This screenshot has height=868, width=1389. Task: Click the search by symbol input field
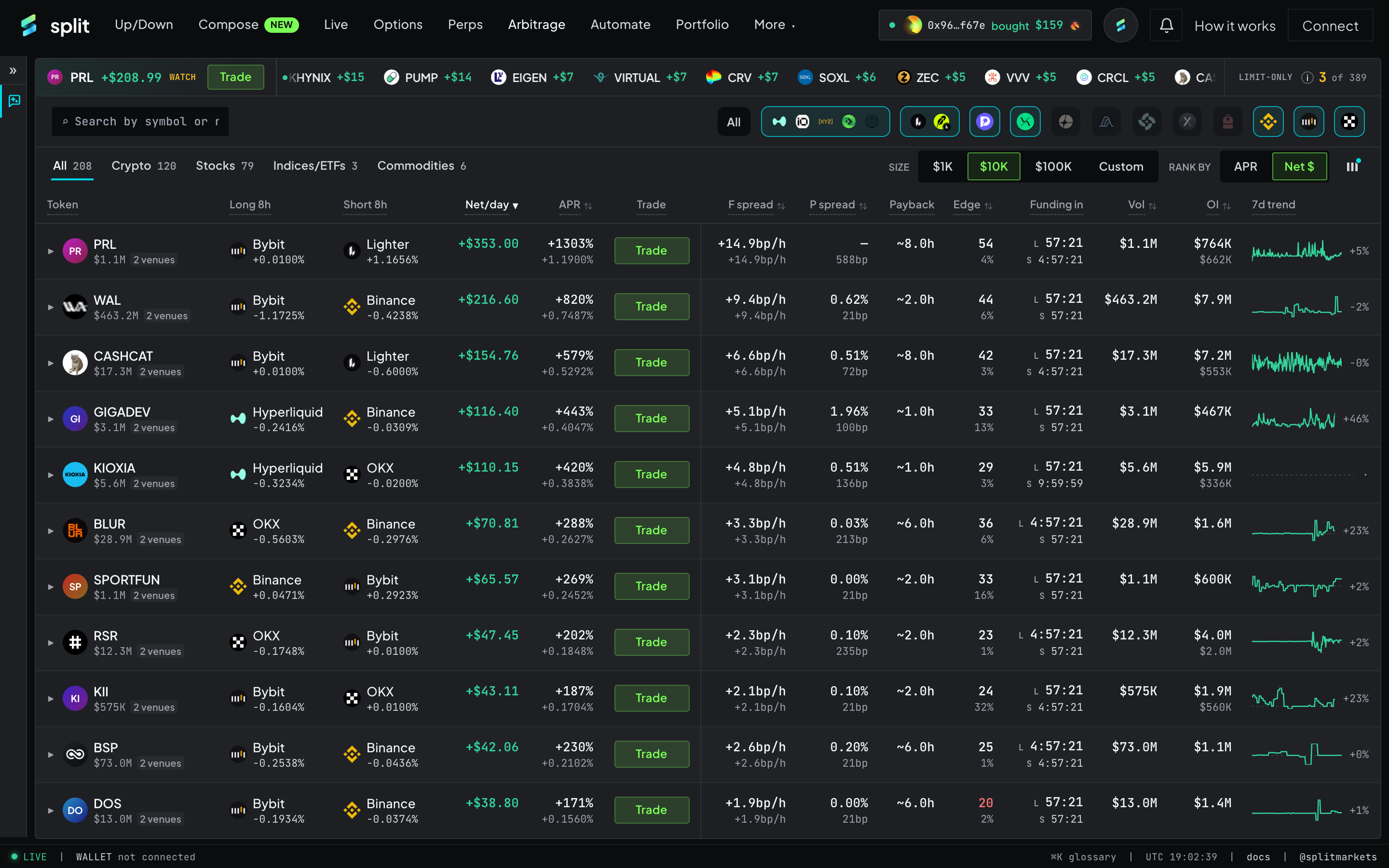(140, 122)
